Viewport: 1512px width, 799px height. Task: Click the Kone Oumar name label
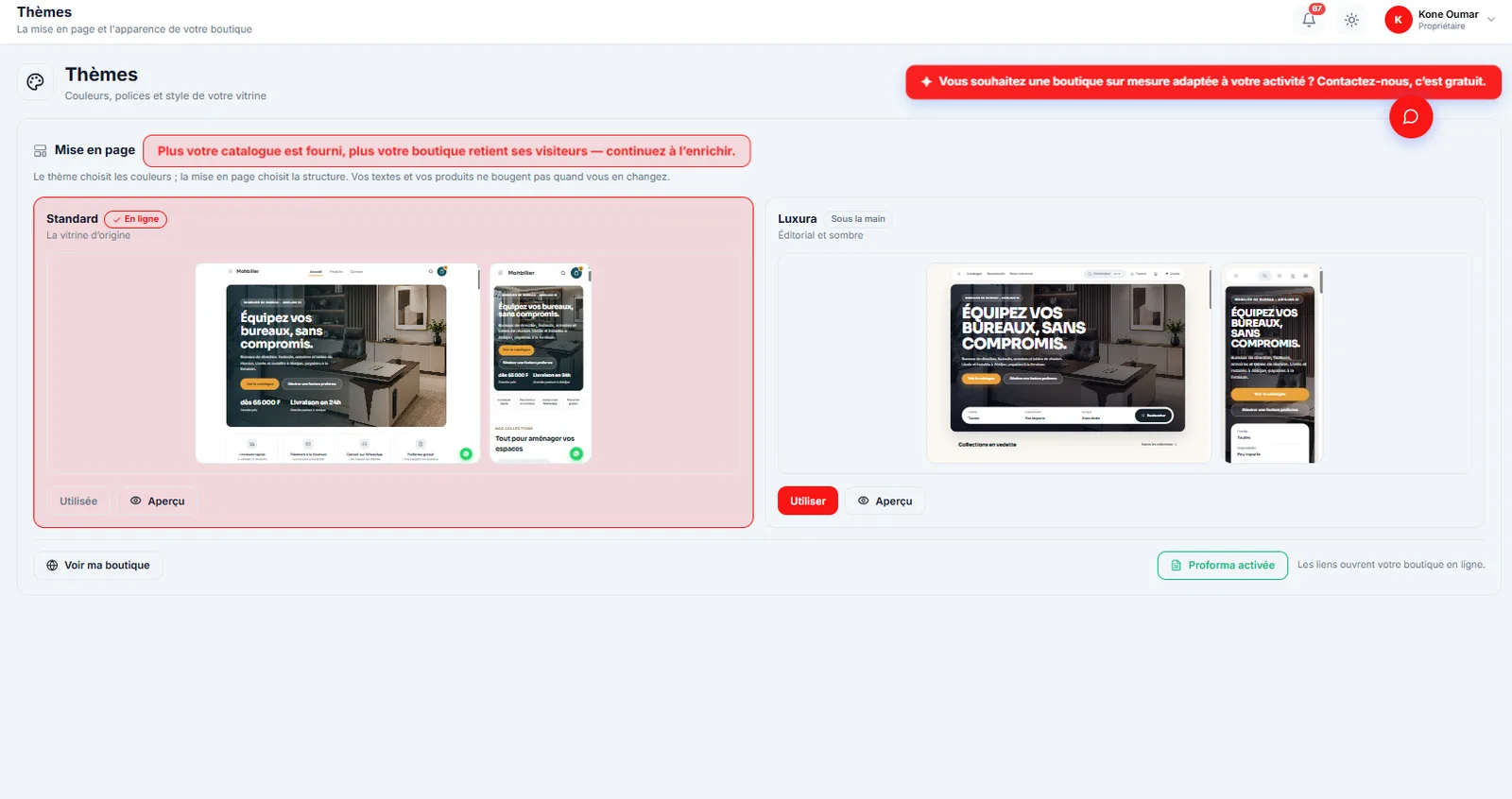[x=1448, y=14]
